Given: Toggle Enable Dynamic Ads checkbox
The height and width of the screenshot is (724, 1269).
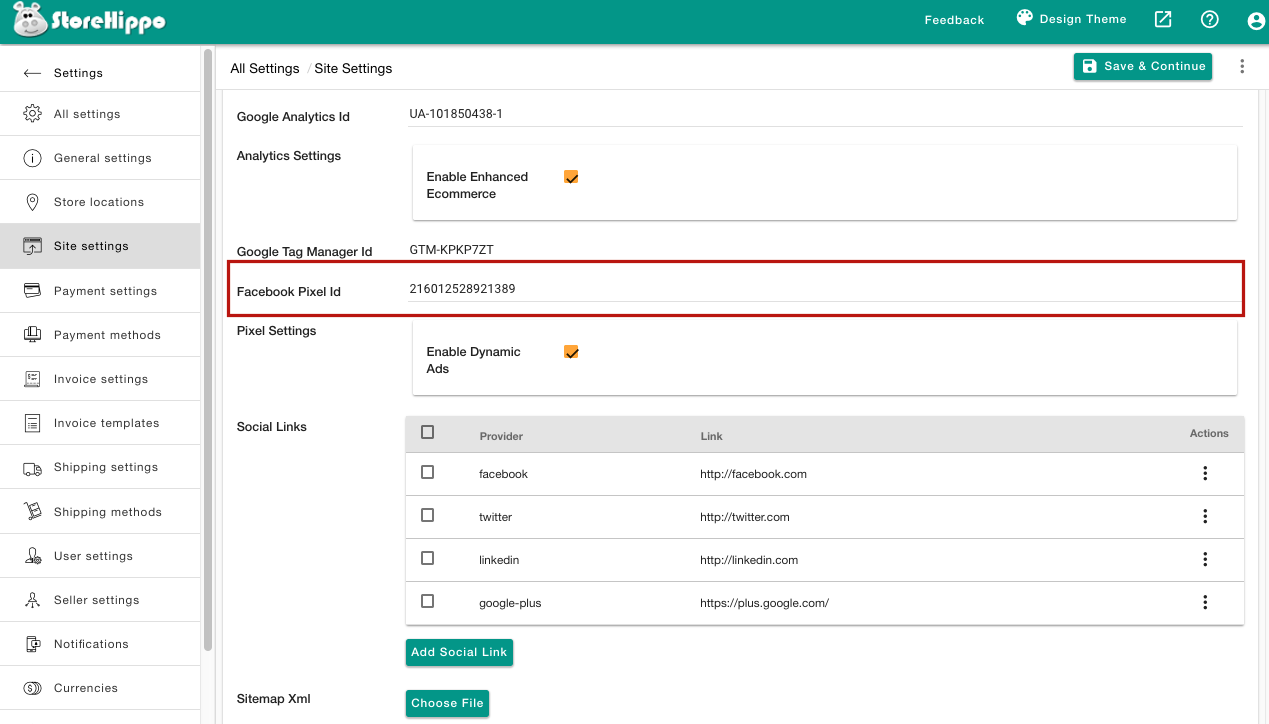Looking at the screenshot, I should 571,352.
